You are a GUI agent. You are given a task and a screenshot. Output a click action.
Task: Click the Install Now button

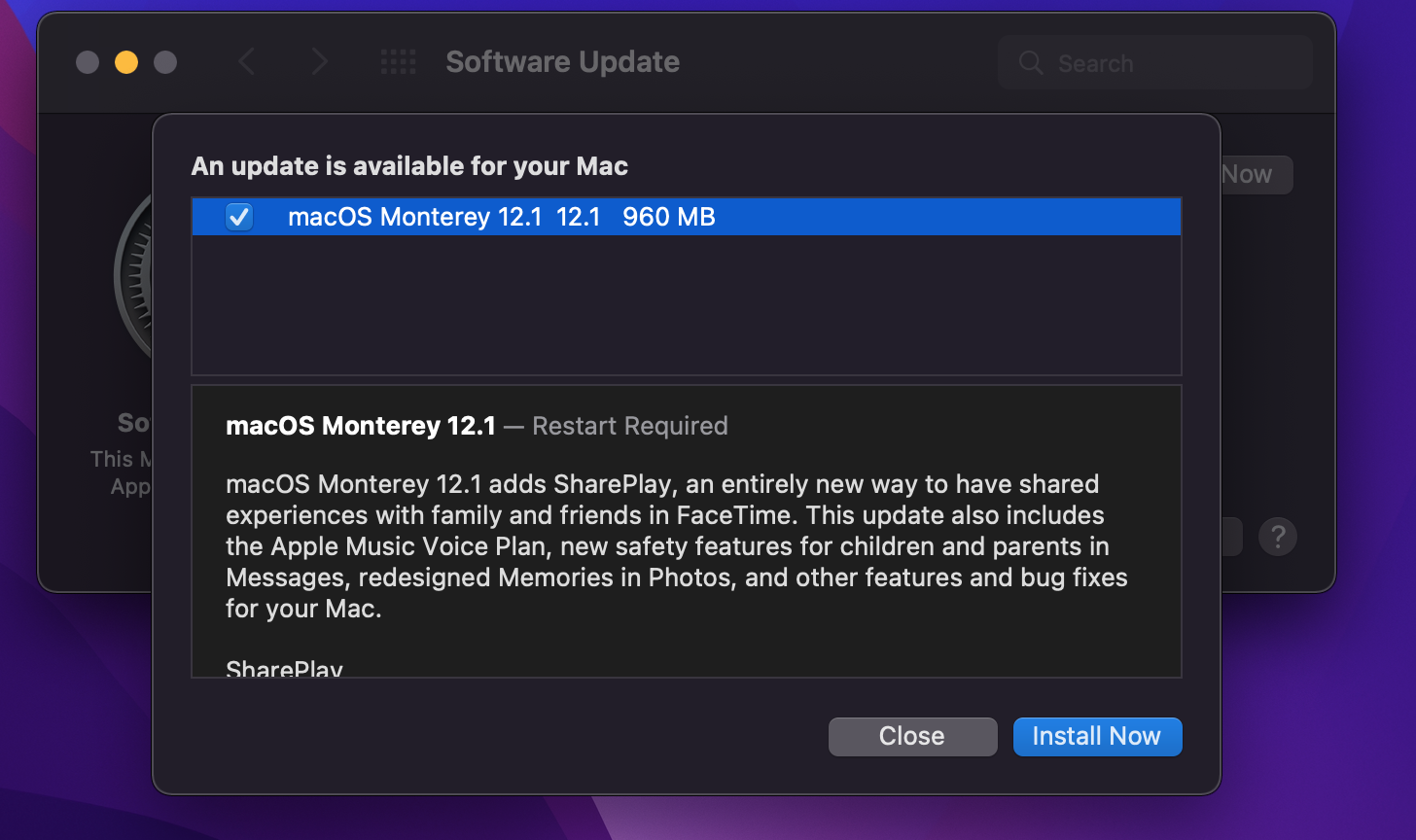(1097, 737)
